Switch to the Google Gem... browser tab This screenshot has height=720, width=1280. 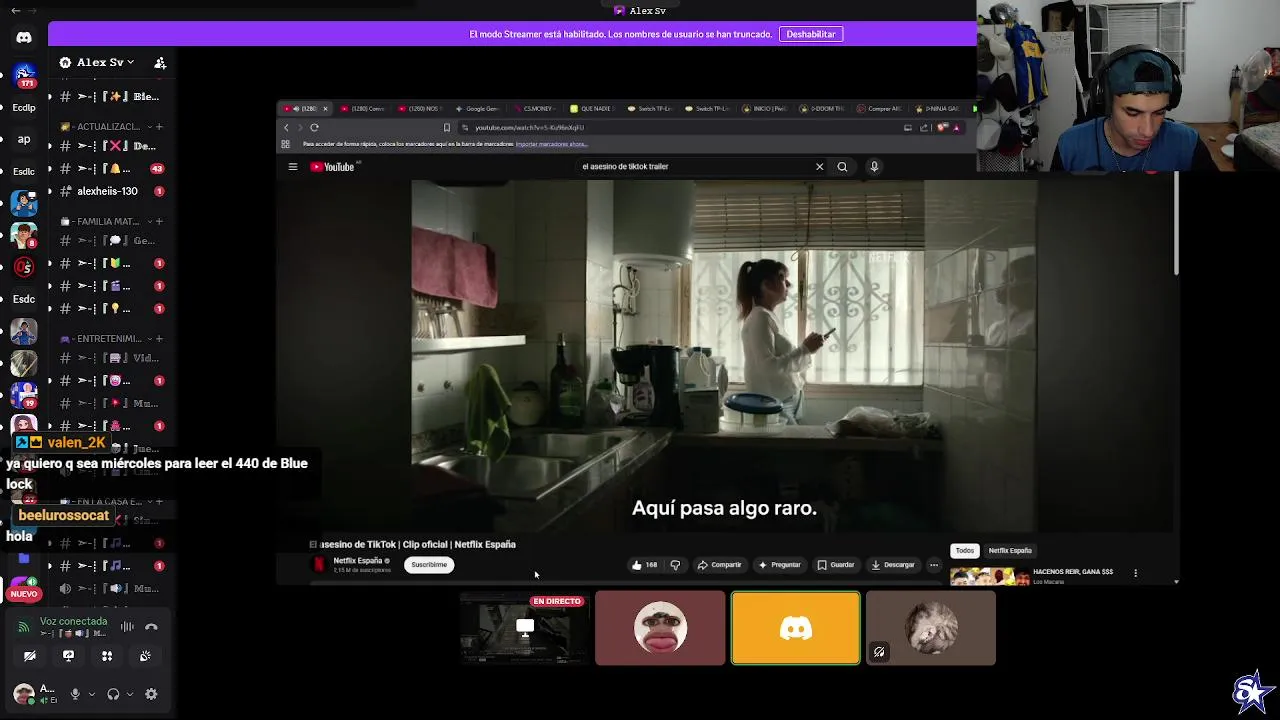[x=478, y=108]
